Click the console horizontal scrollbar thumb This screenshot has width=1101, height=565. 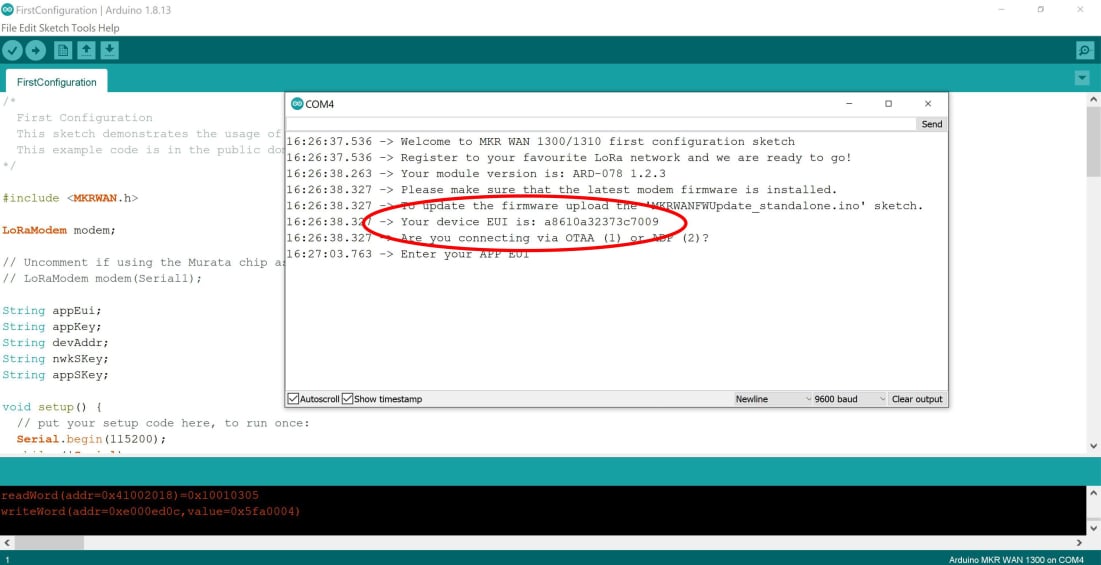click(49, 543)
